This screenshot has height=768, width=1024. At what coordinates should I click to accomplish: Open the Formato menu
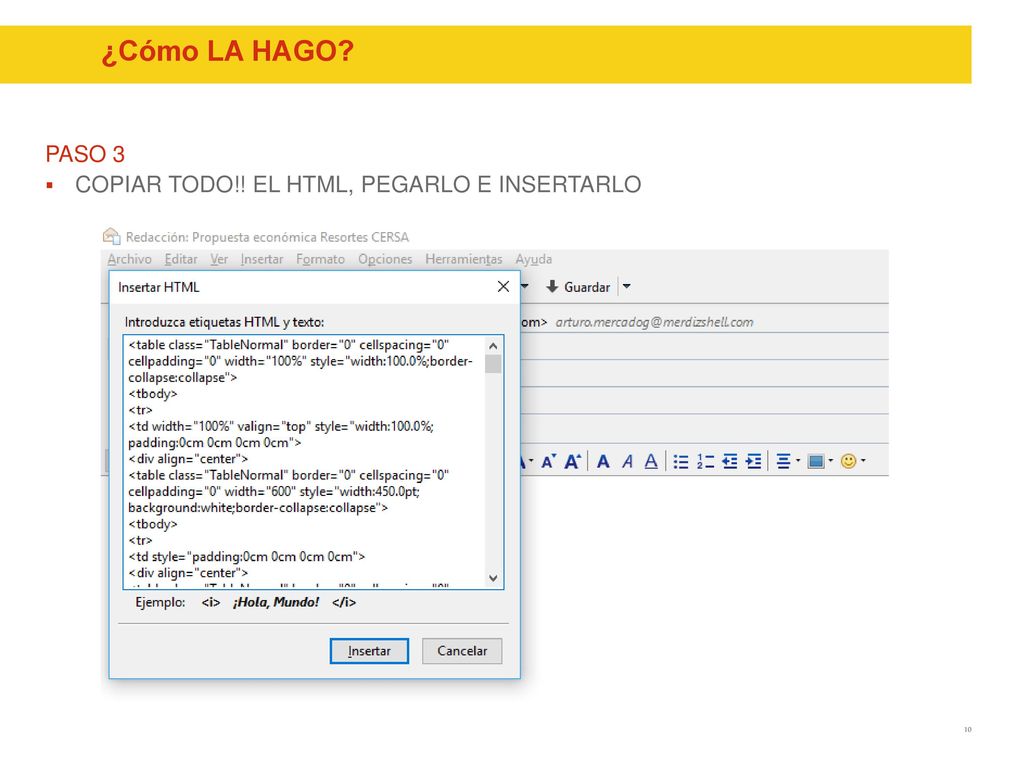pyautogui.click(x=320, y=259)
